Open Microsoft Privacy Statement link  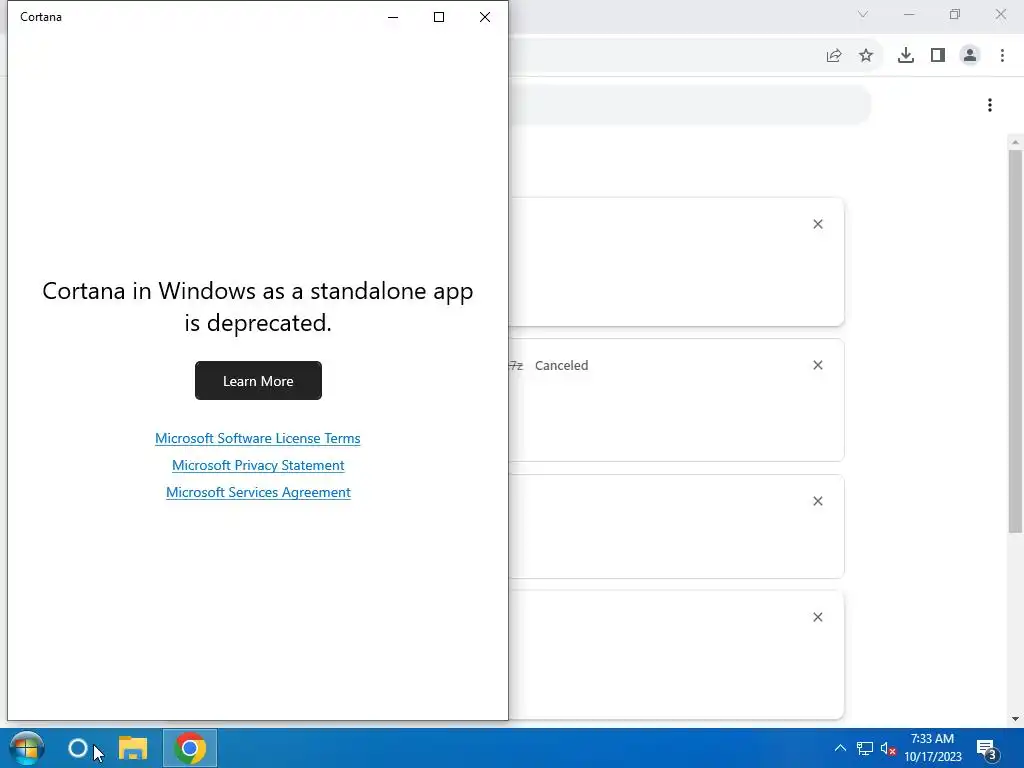click(258, 465)
